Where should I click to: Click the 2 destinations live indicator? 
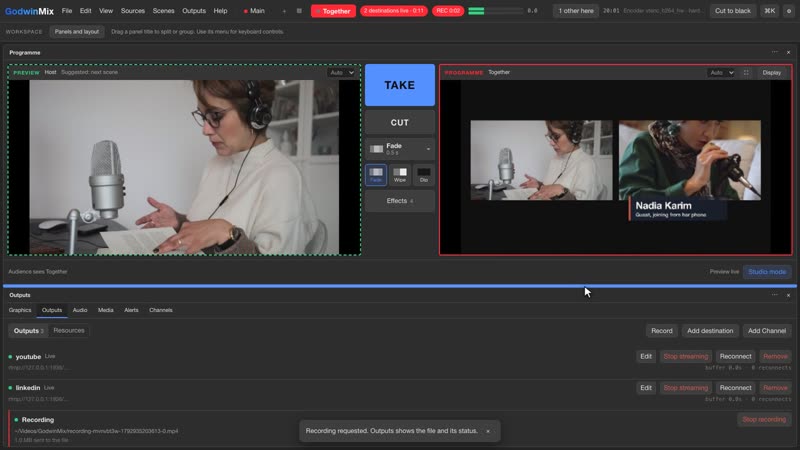tap(393, 11)
